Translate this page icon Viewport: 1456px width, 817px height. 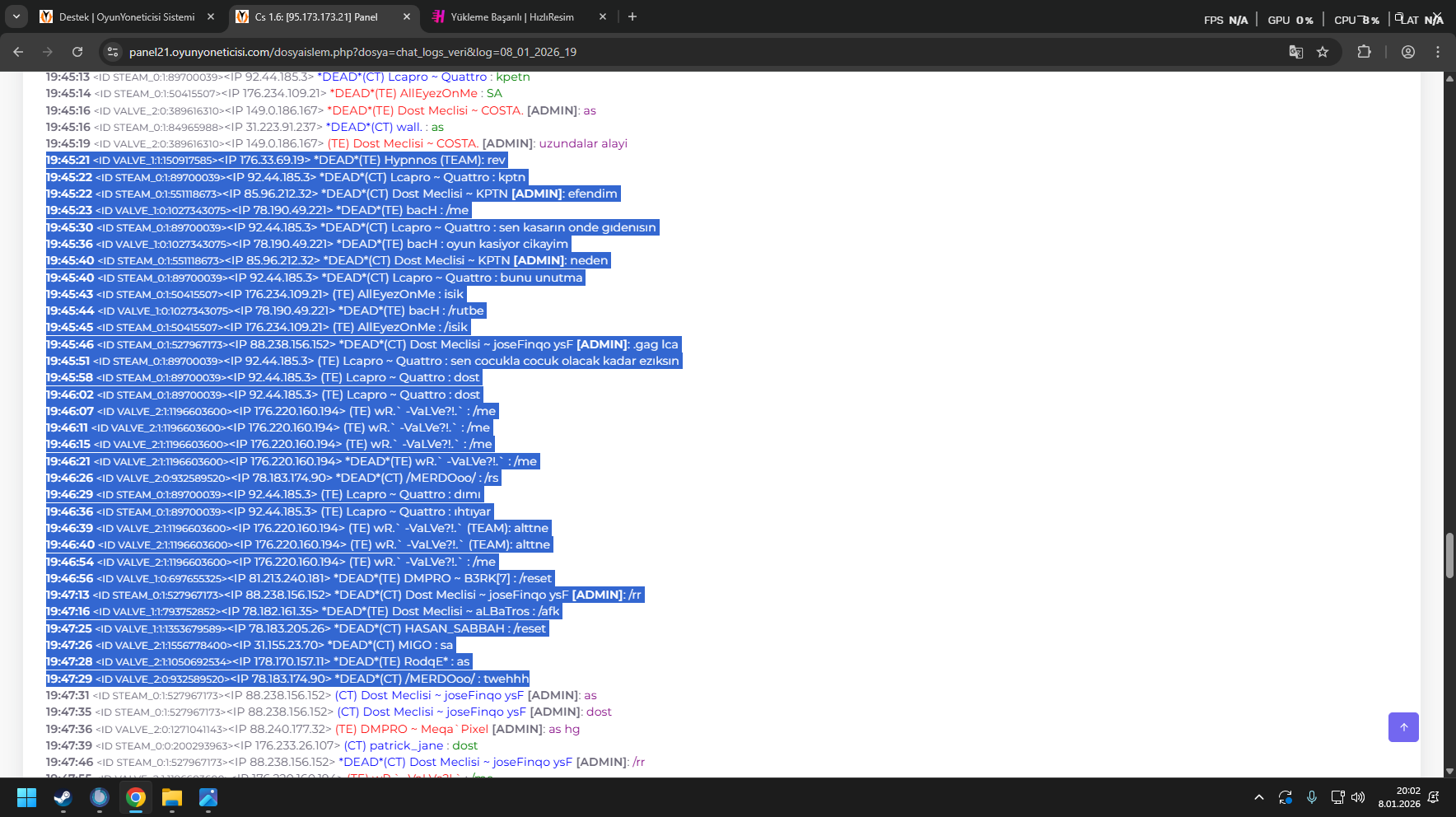[1296, 52]
